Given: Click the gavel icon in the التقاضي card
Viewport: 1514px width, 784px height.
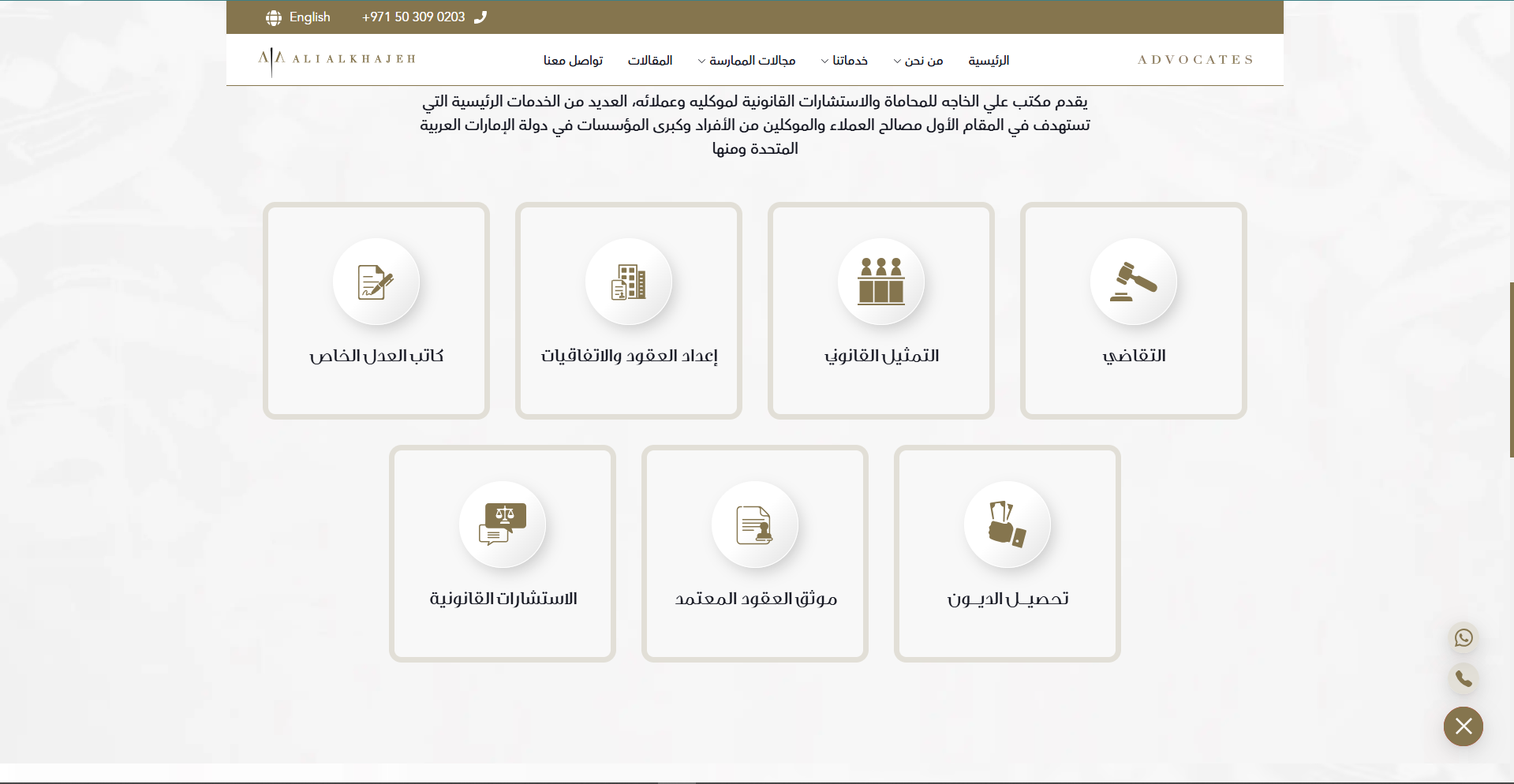Looking at the screenshot, I should pyautogui.click(x=1133, y=282).
